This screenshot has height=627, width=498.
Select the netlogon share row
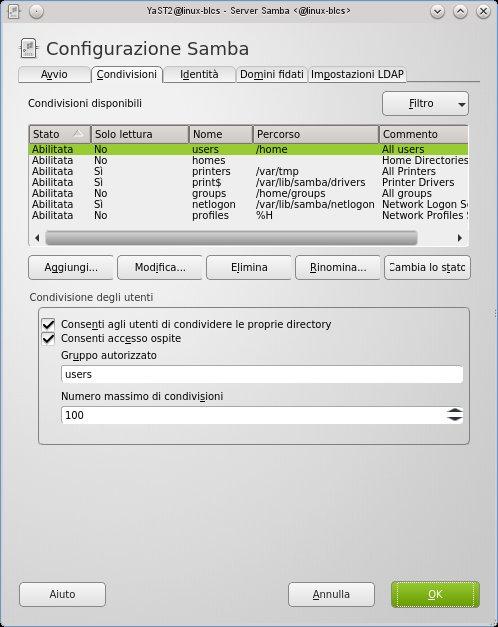(x=248, y=204)
